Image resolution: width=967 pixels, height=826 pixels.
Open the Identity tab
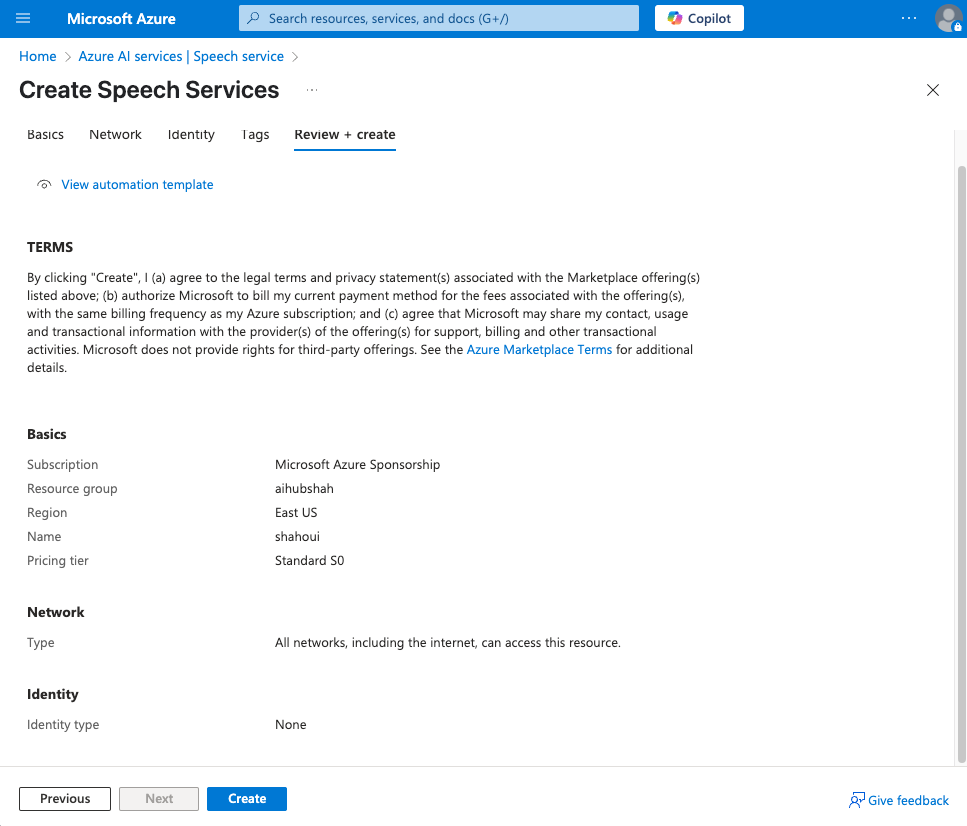(191, 135)
